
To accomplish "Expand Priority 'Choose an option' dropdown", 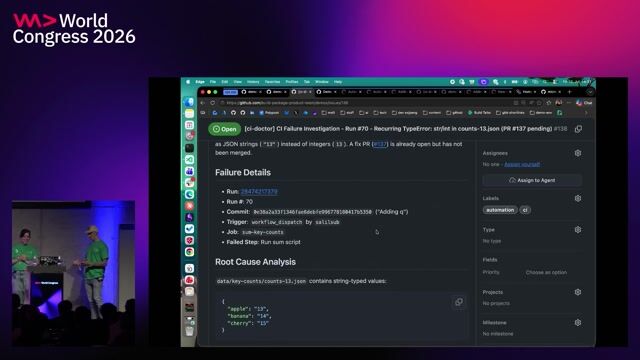I will 546,272.
